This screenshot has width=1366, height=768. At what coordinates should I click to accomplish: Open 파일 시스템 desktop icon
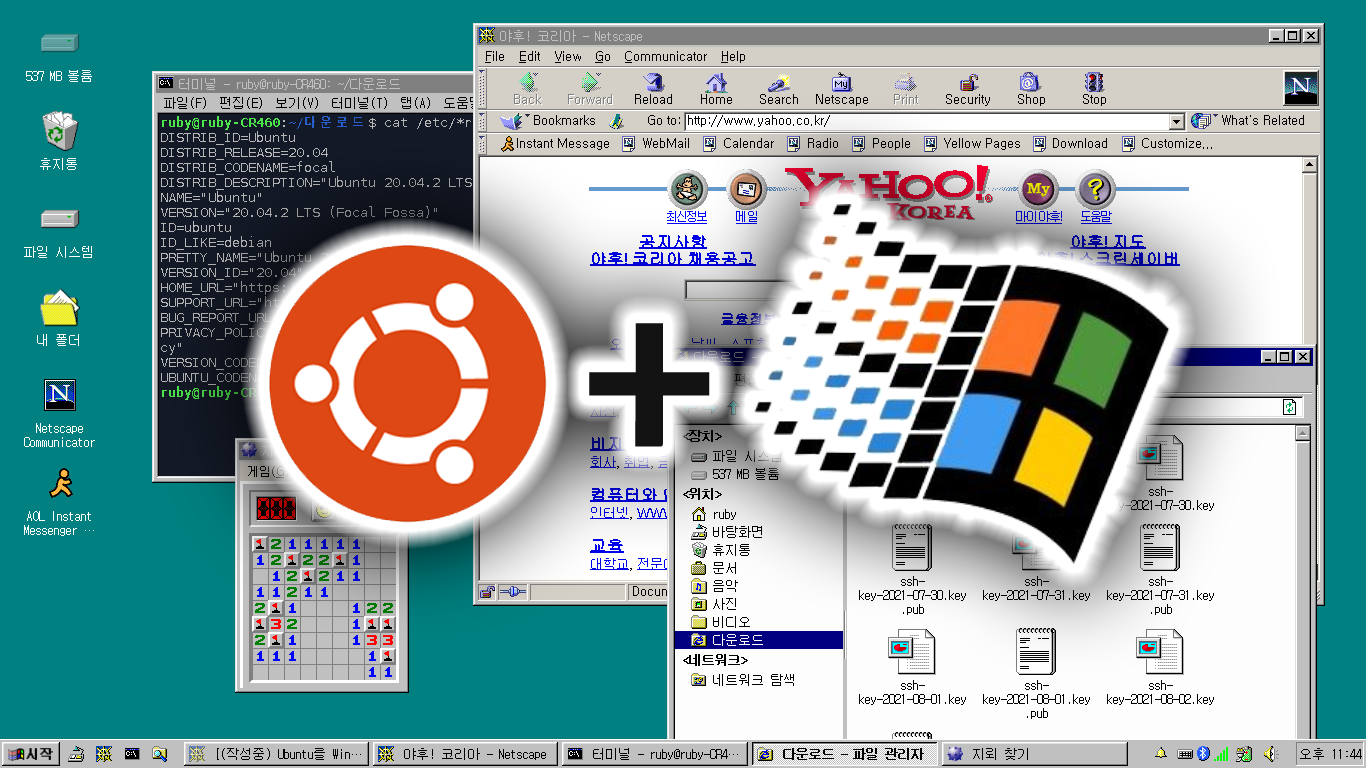point(59,232)
